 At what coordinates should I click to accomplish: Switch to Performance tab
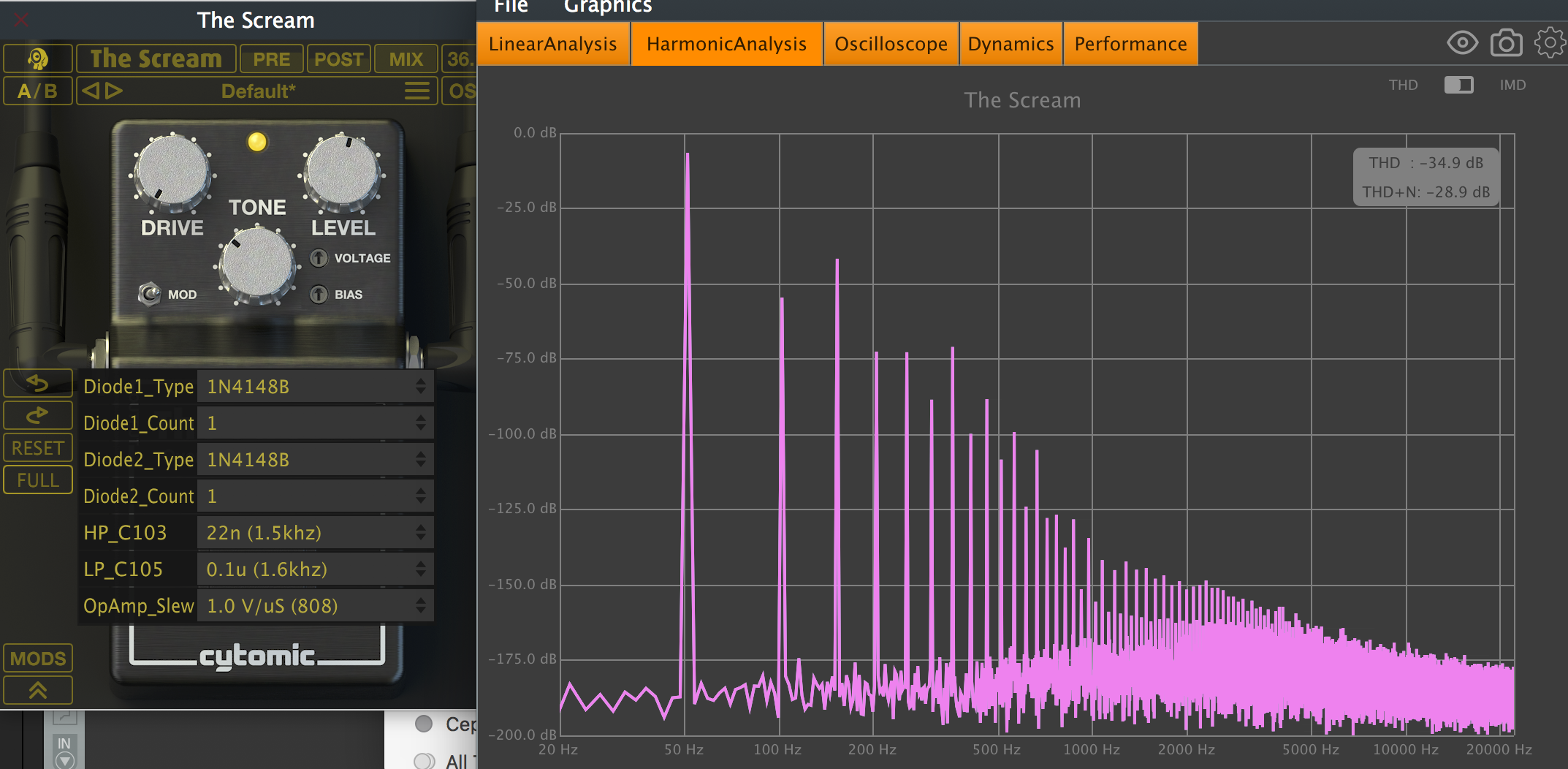1131,44
